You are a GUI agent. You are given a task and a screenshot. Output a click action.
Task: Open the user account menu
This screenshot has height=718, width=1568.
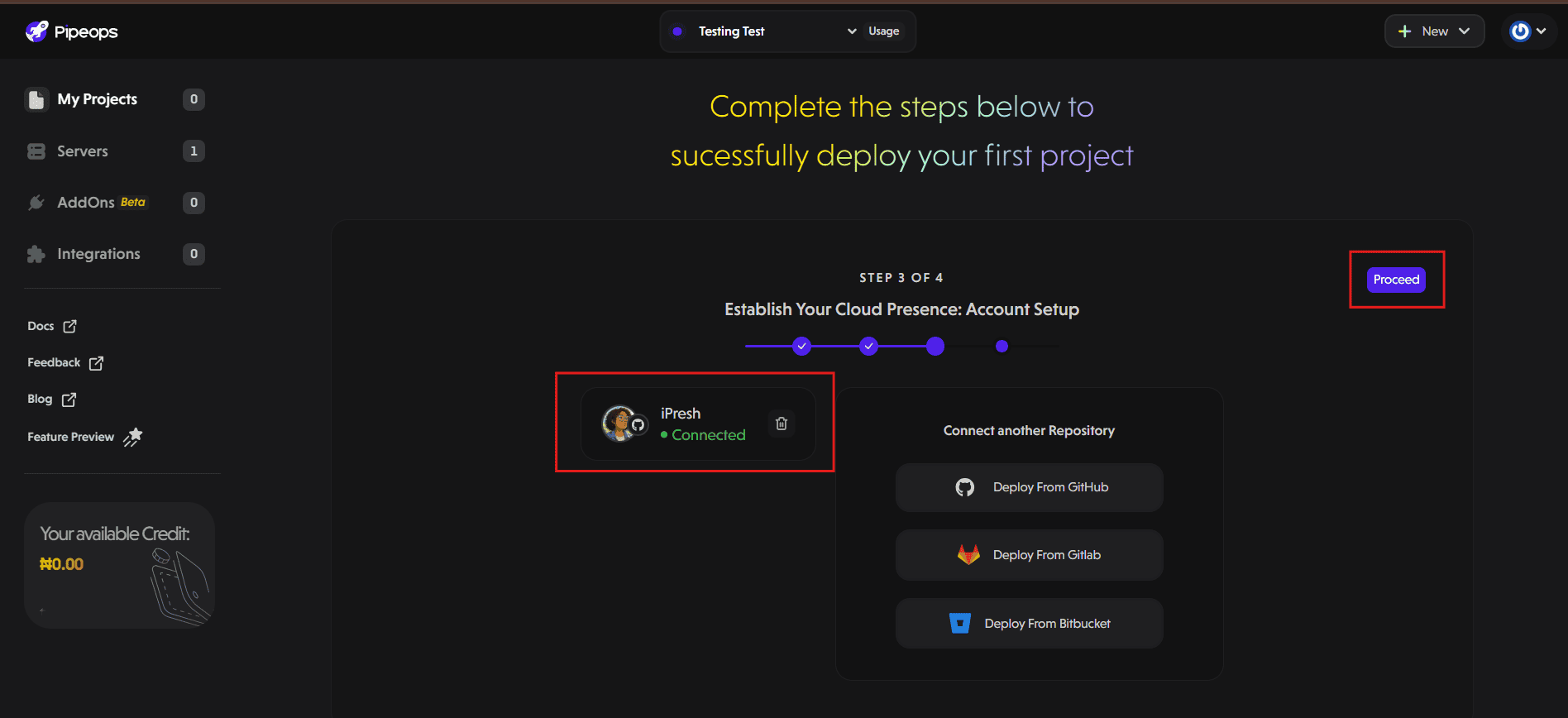click(1528, 31)
